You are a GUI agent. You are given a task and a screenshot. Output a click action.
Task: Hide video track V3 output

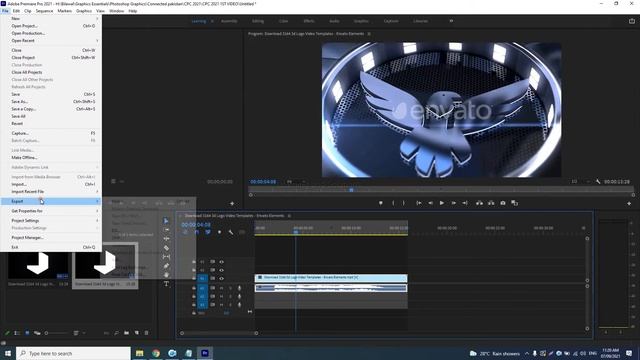(222, 262)
